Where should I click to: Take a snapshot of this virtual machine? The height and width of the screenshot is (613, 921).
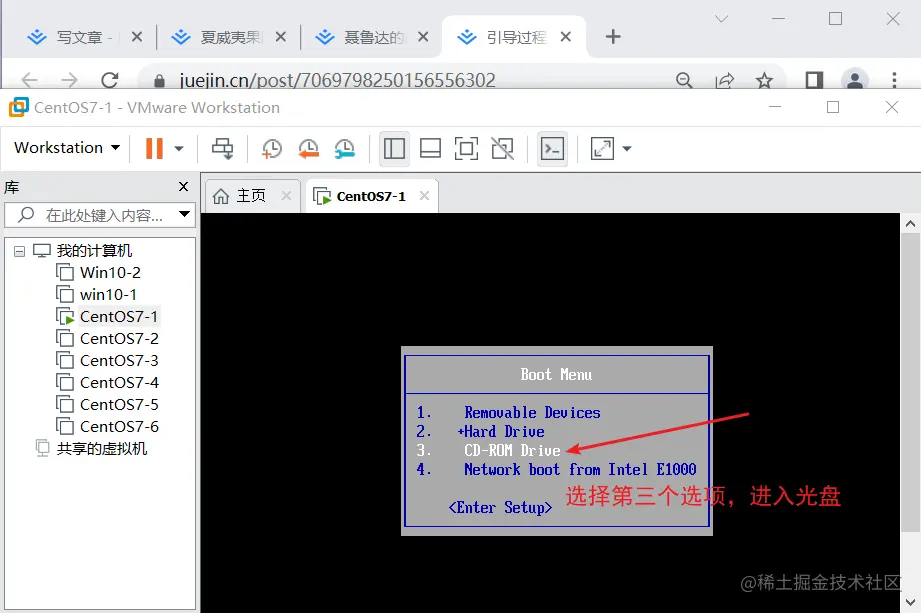[272, 149]
